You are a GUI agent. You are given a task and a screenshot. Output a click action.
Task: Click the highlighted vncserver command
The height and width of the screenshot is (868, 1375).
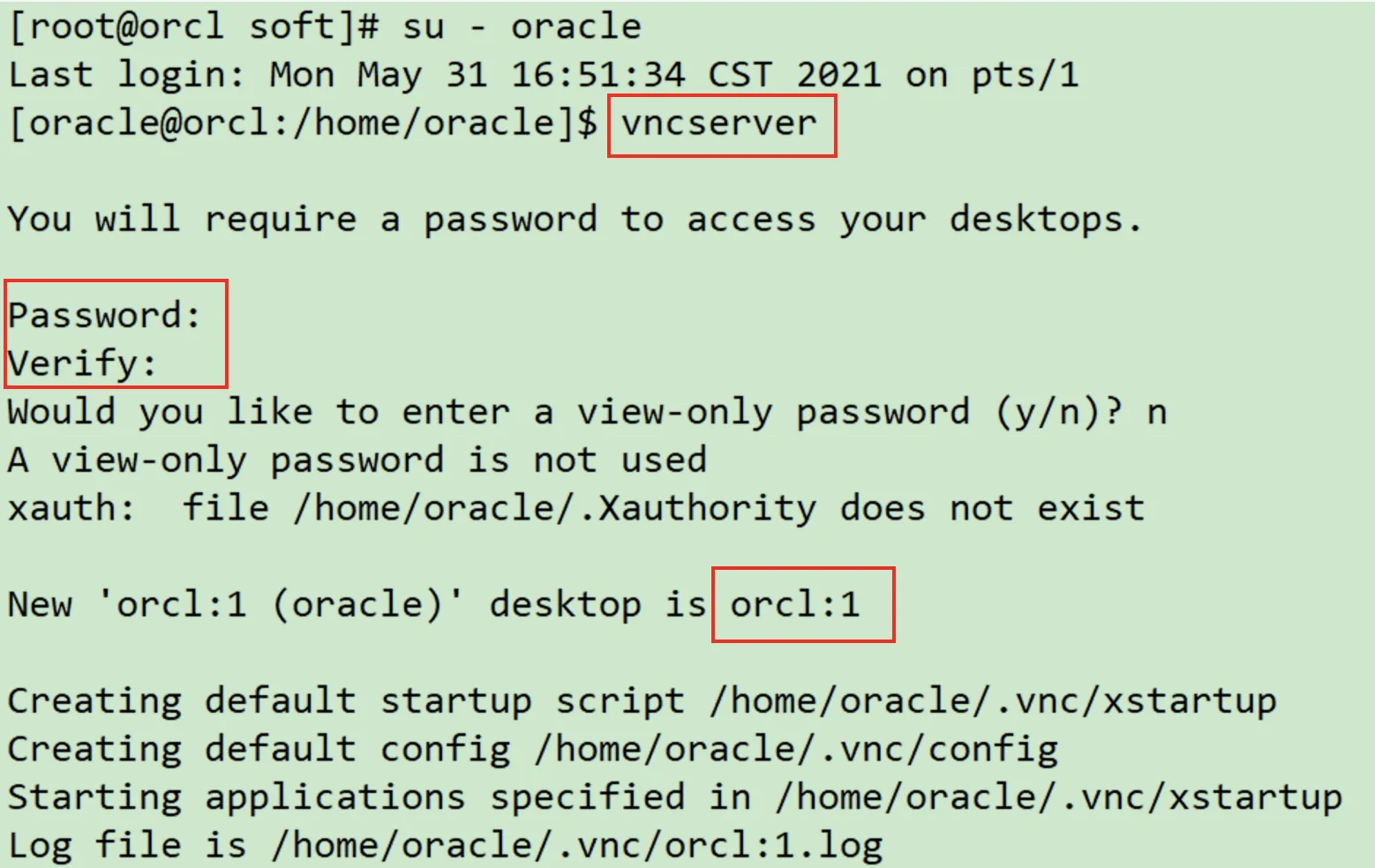[x=719, y=123]
